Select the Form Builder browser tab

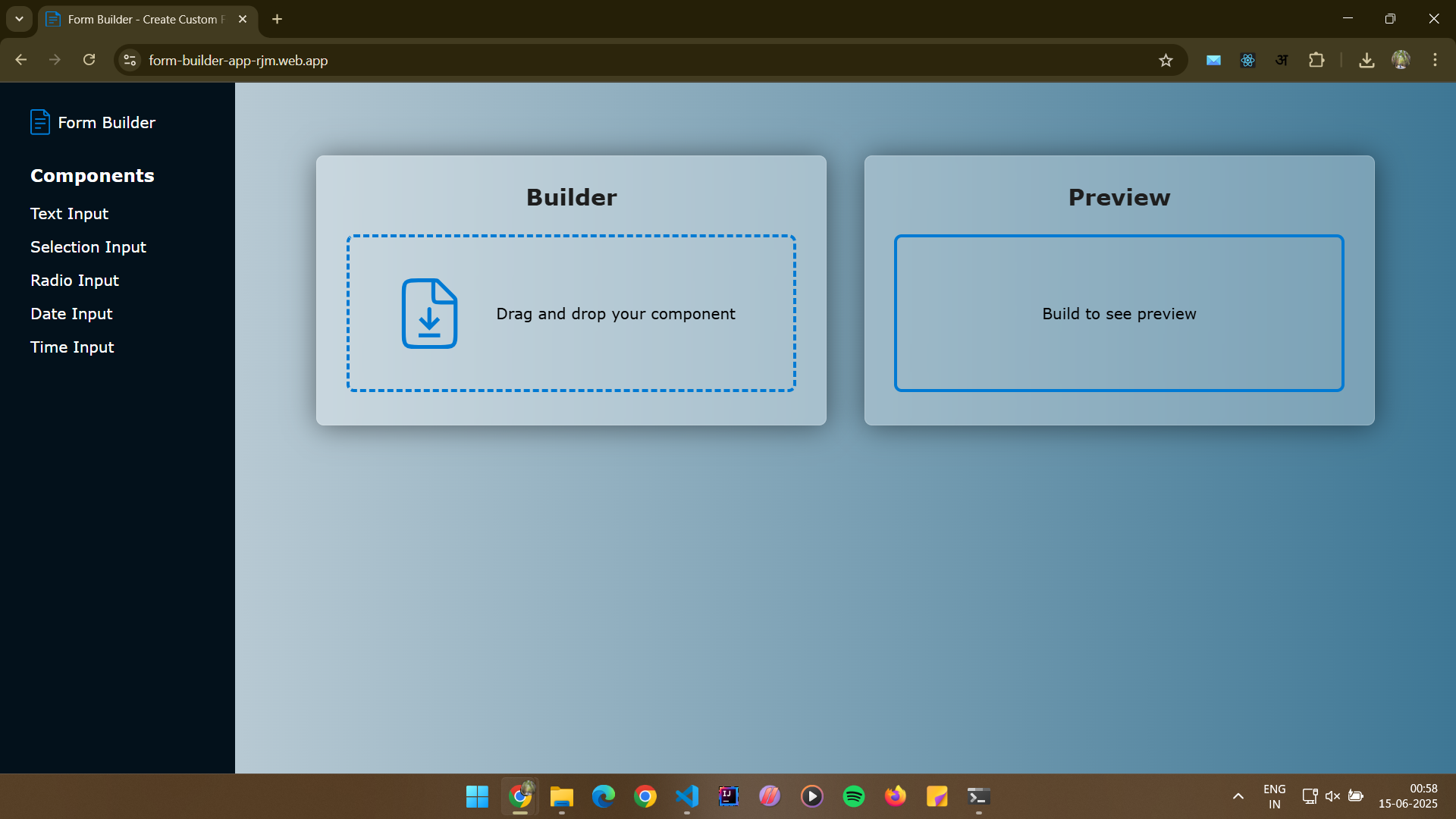pos(144,20)
